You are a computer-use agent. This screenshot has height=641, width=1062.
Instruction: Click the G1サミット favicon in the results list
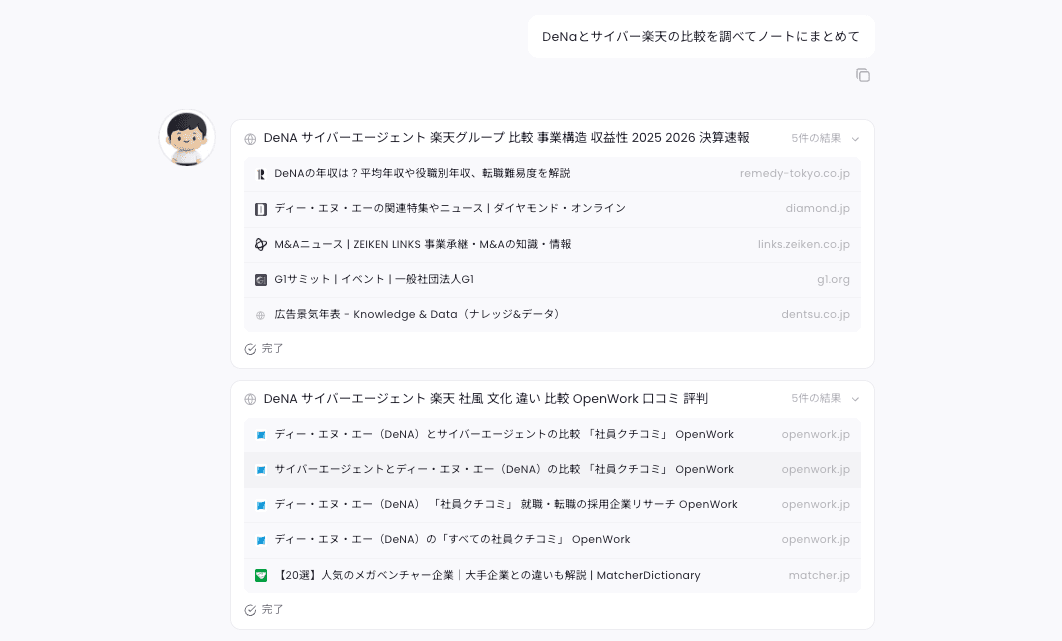pyautogui.click(x=259, y=279)
